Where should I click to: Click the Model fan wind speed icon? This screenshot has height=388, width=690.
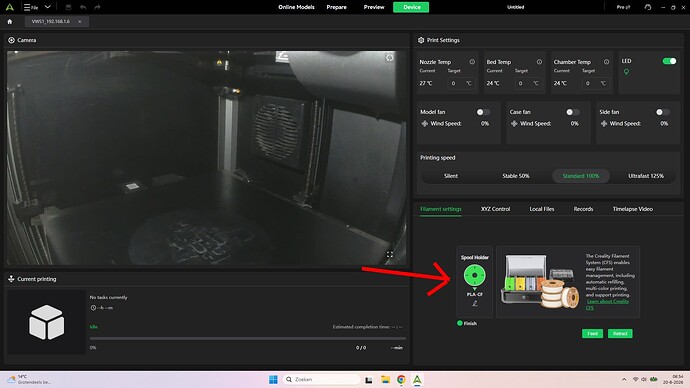(x=425, y=124)
